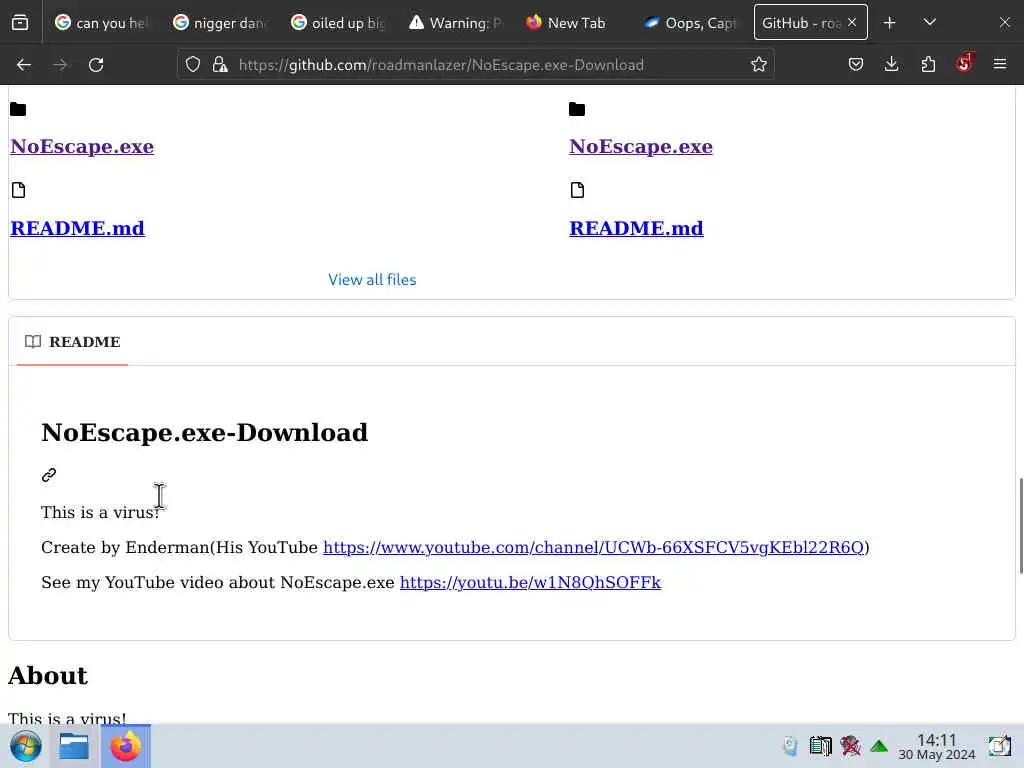Click the leftmost blue system tray icon
The image size is (1024, 768).
point(790,746)
